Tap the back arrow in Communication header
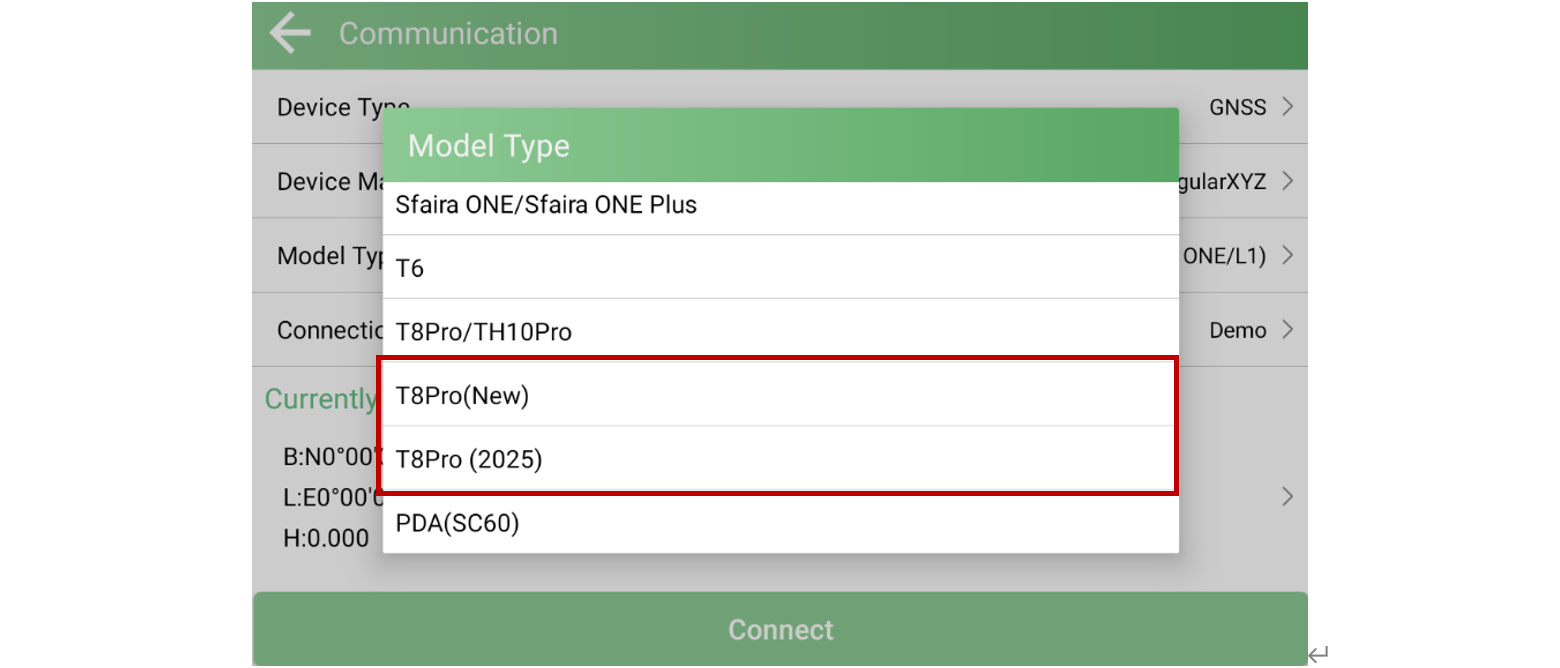Screen dimensions: 1560x668 (290, 33)
